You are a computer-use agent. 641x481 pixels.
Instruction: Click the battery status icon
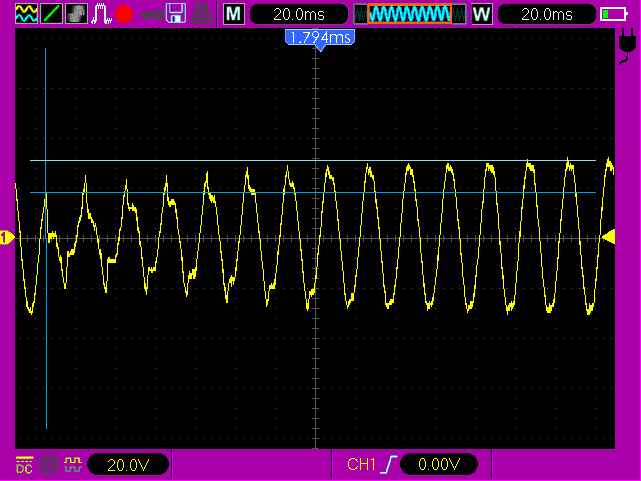(612, 14)
